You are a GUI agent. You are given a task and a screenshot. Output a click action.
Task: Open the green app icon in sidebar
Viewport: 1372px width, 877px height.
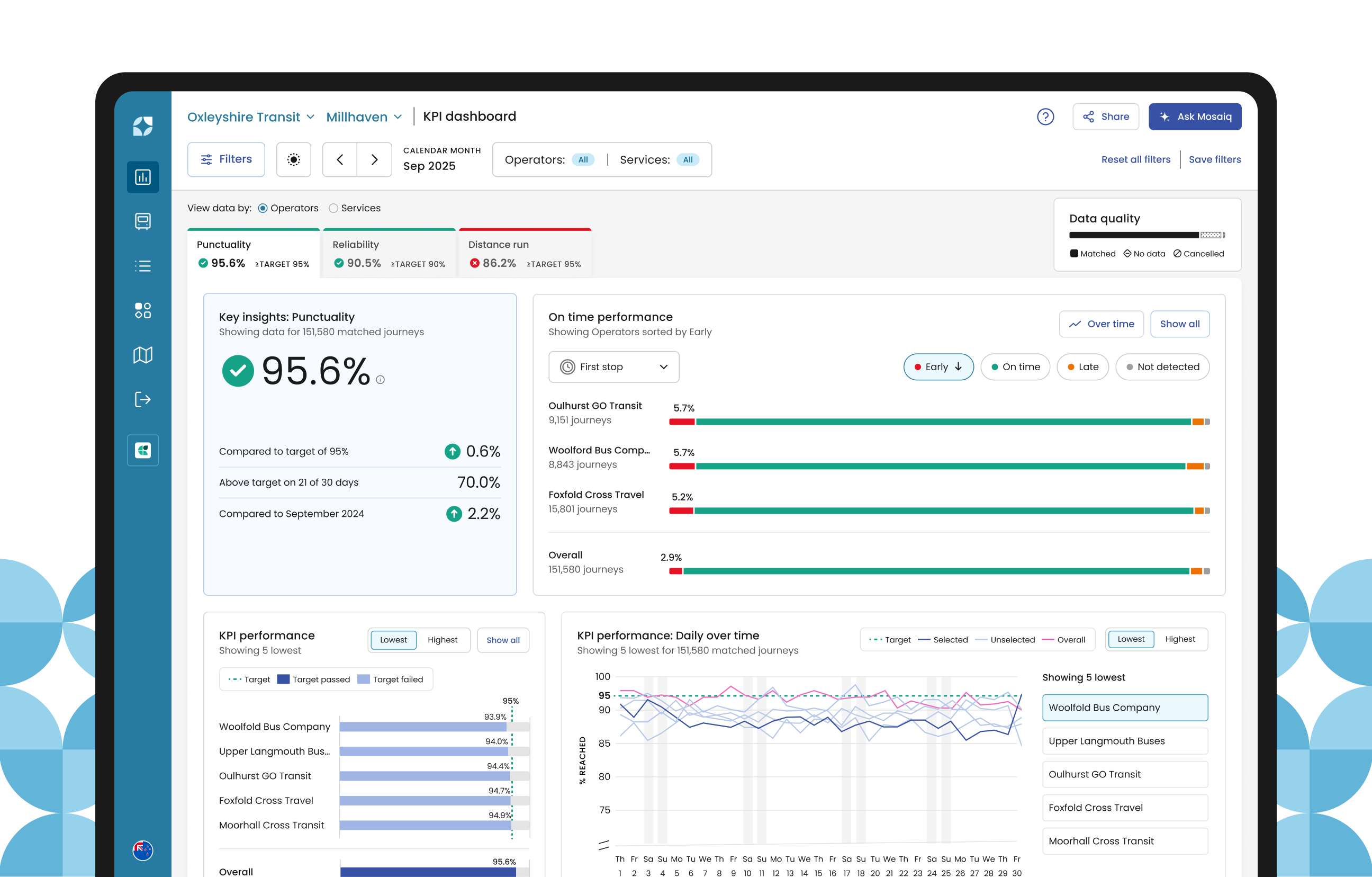pyautogui.click(x=142, y=451)
